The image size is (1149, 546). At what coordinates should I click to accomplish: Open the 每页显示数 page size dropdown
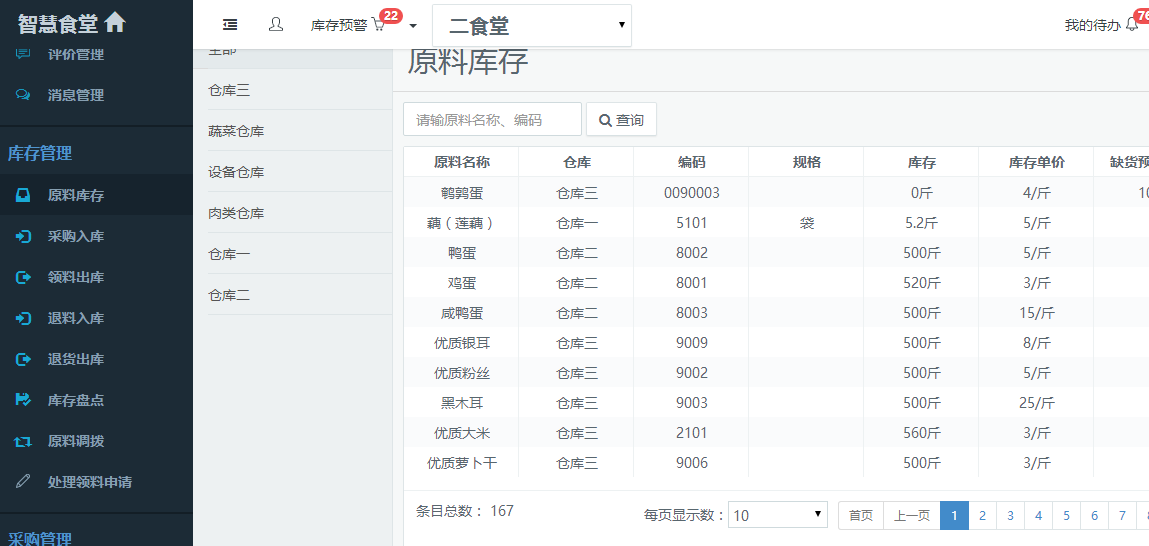click(777, 515)
